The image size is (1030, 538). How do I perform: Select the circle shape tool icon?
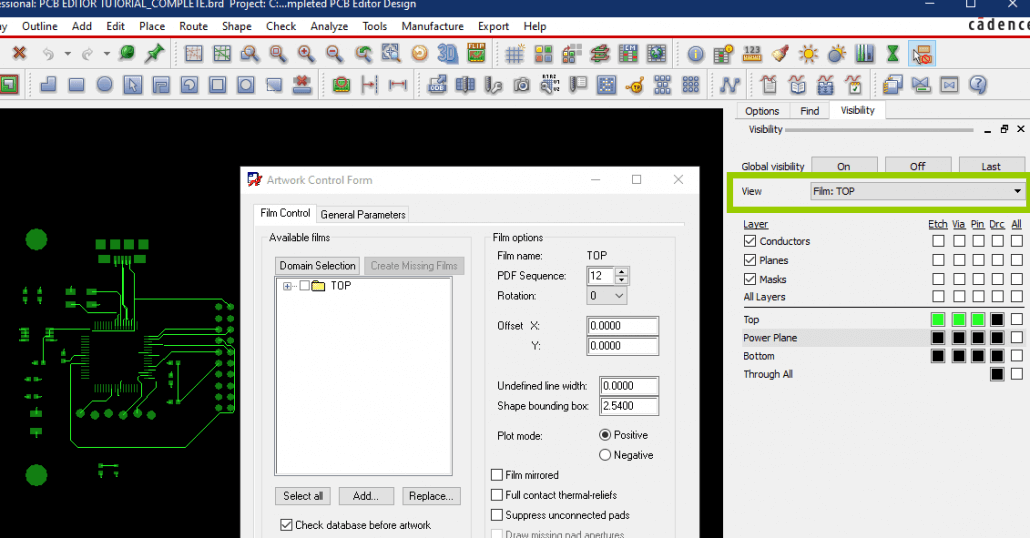click(x=104, y=85)
